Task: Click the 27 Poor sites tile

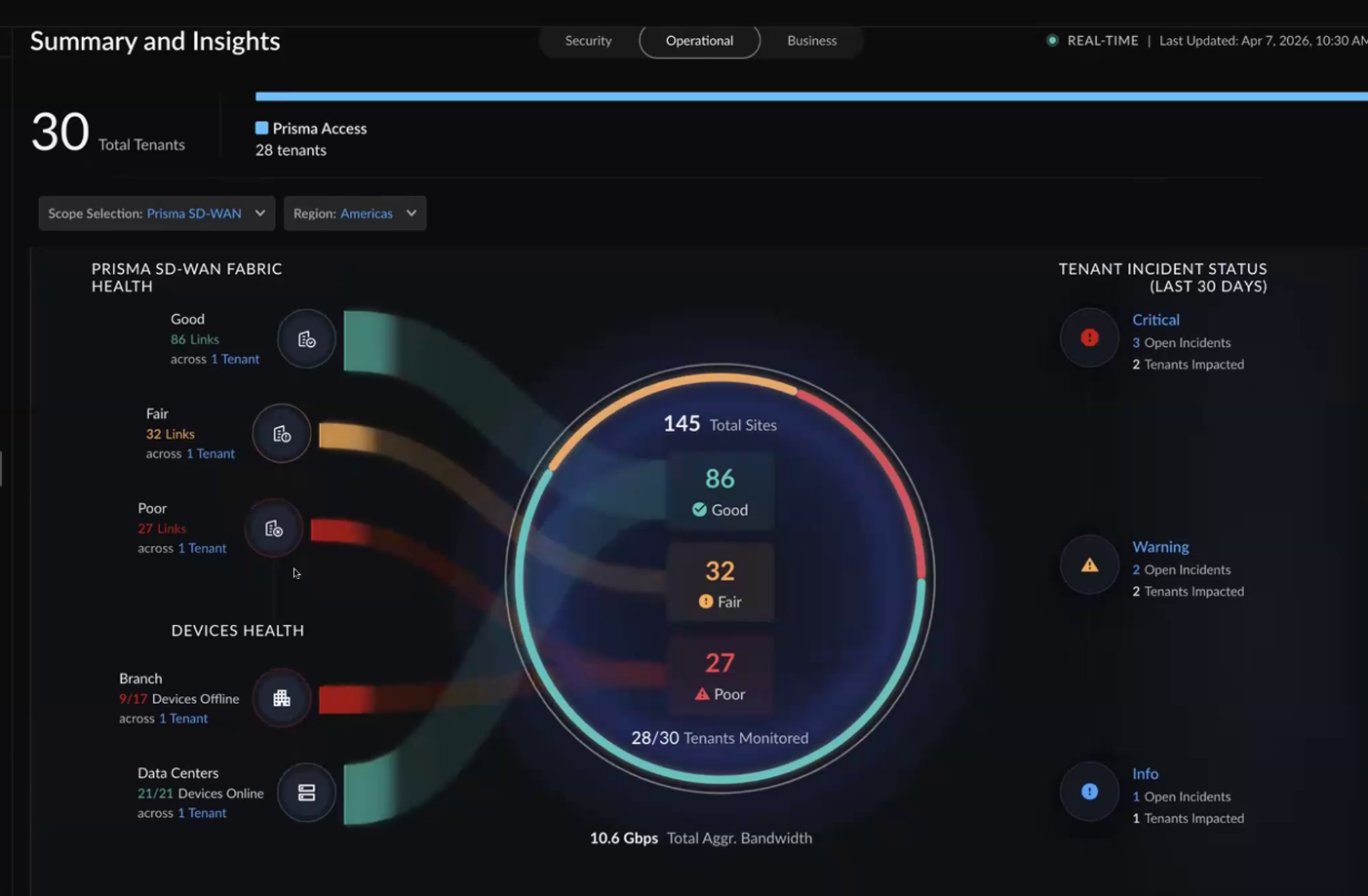Action: pyautogui.click(x=720, y=676)
